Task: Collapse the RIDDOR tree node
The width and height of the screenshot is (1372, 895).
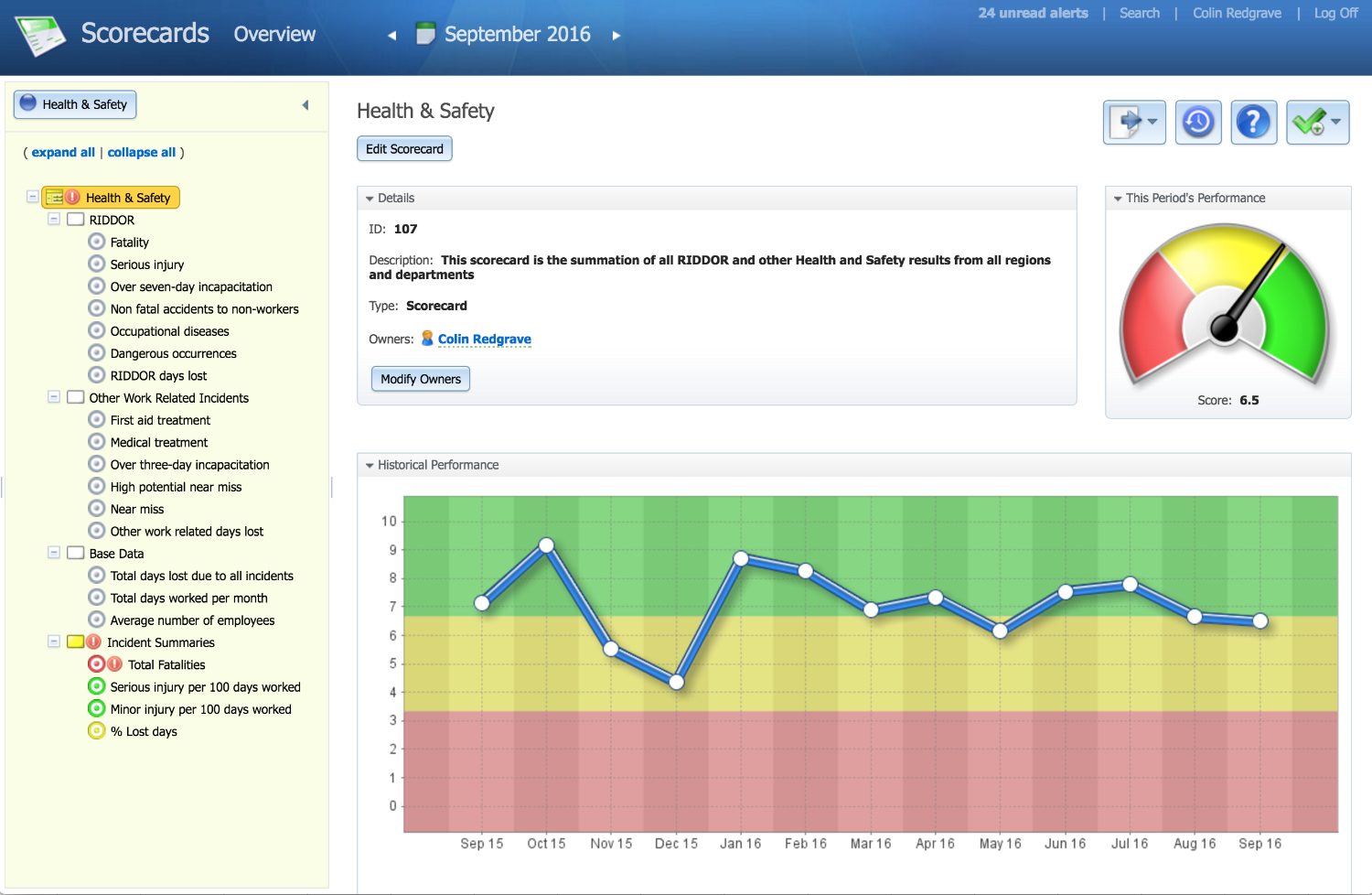Action: pos(54,220)
